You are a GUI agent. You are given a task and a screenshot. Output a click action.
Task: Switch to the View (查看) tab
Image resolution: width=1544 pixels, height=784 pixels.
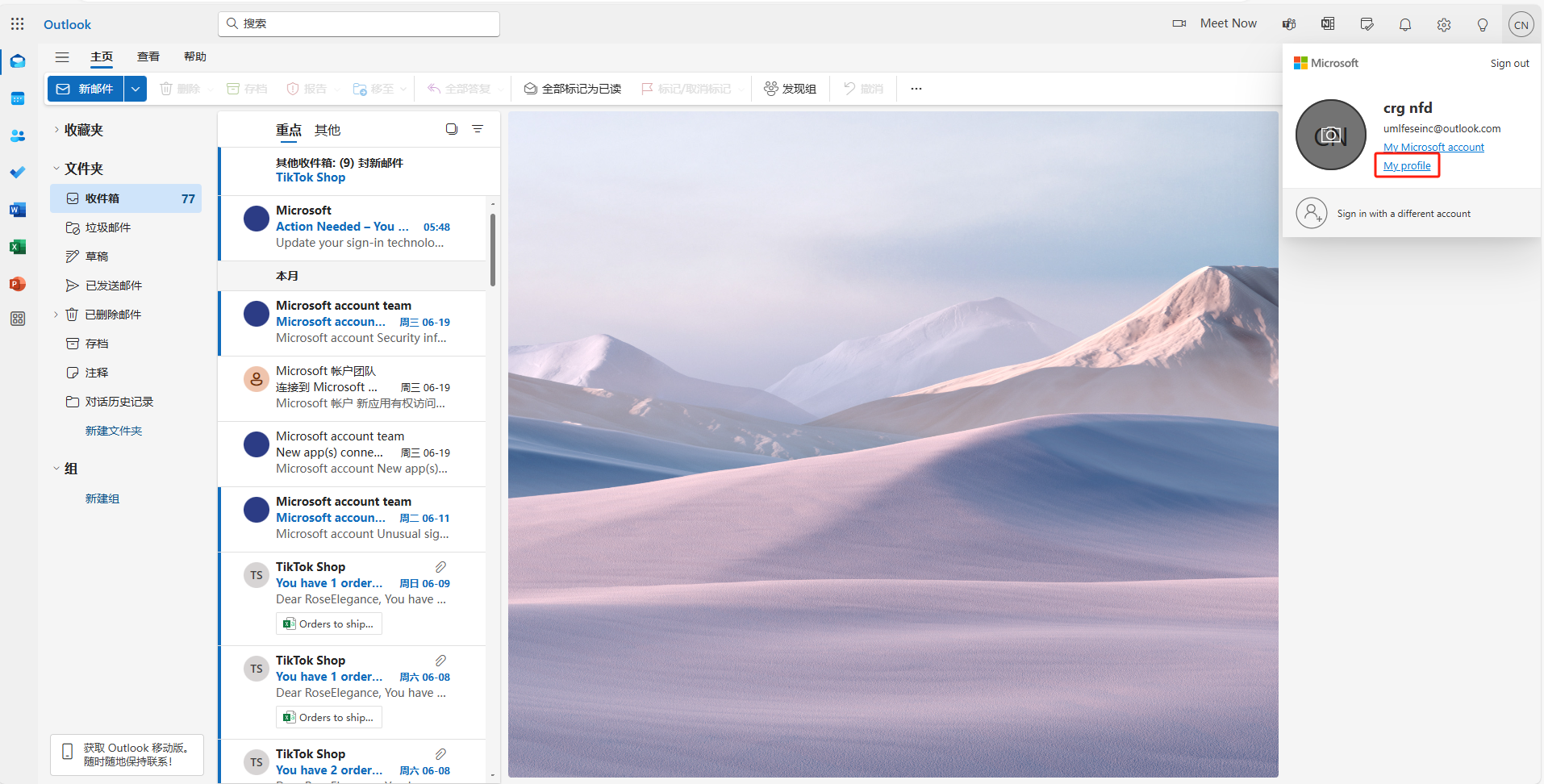(148, 56)
